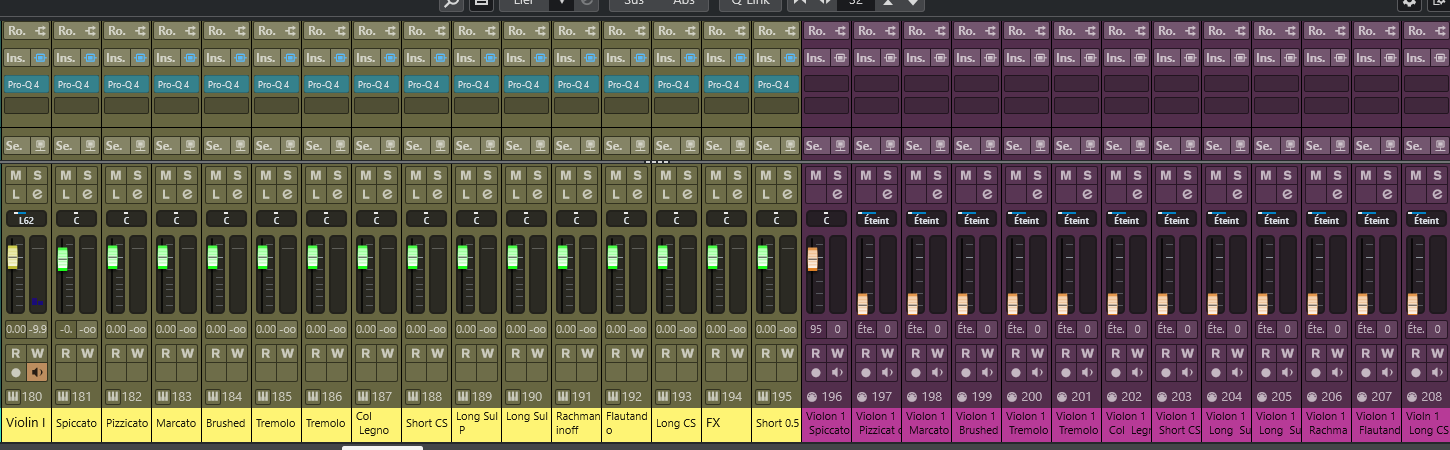
Task: Select the Flautando channel name label
Action: pos(627,424)
